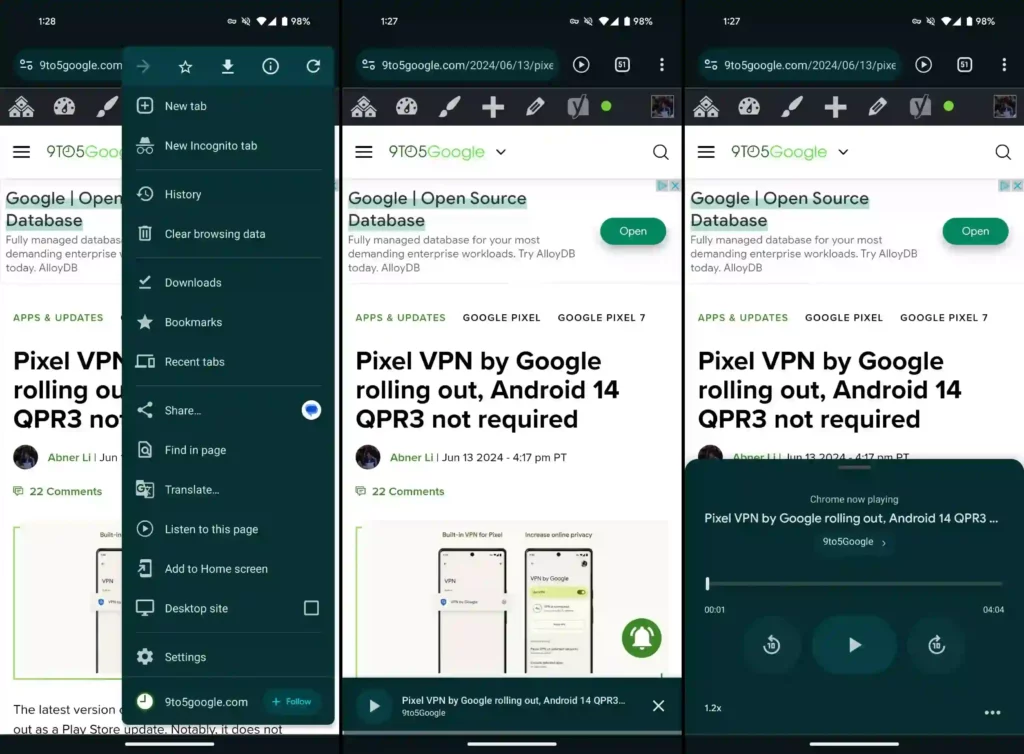Reload page with refresh icon
The height and width of the screenshot is (754, 1024).
click(313, 66)
